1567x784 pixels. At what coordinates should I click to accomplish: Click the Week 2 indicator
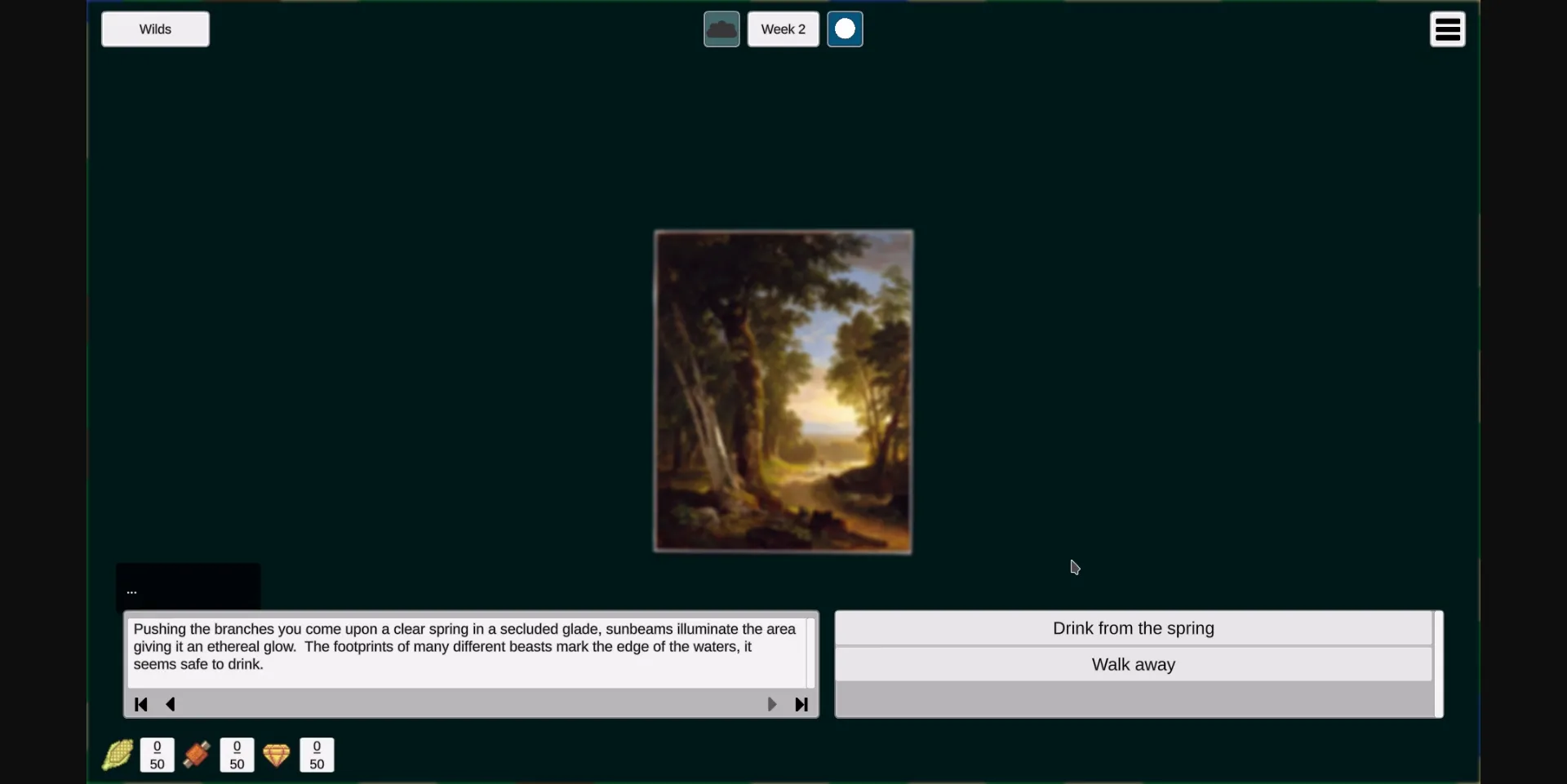(x=783, y=29)
